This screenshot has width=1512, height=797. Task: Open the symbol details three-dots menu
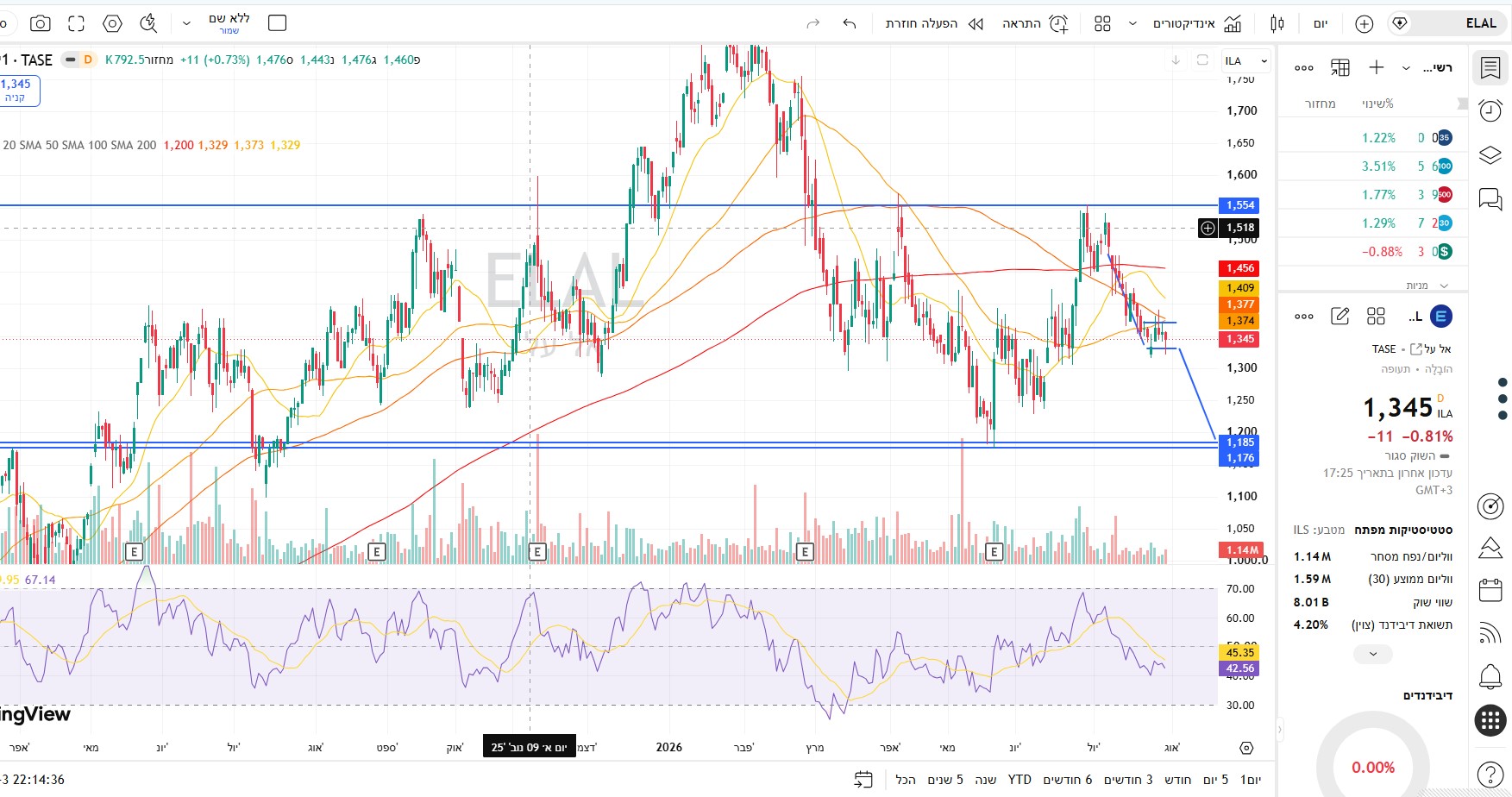(1304, 317)
